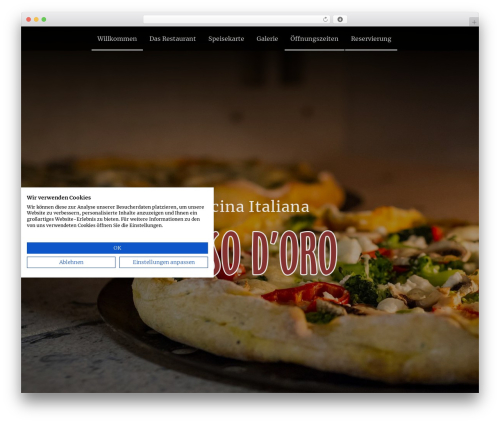This screenshot has width=500, height=423.
Task: Click the 'D'ORO' logo text
Action: click(294, 253)
